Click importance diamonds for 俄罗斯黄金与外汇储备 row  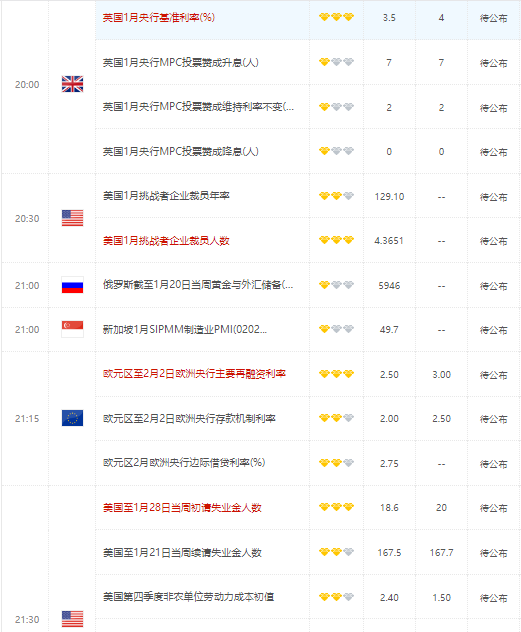pos(336,285)
